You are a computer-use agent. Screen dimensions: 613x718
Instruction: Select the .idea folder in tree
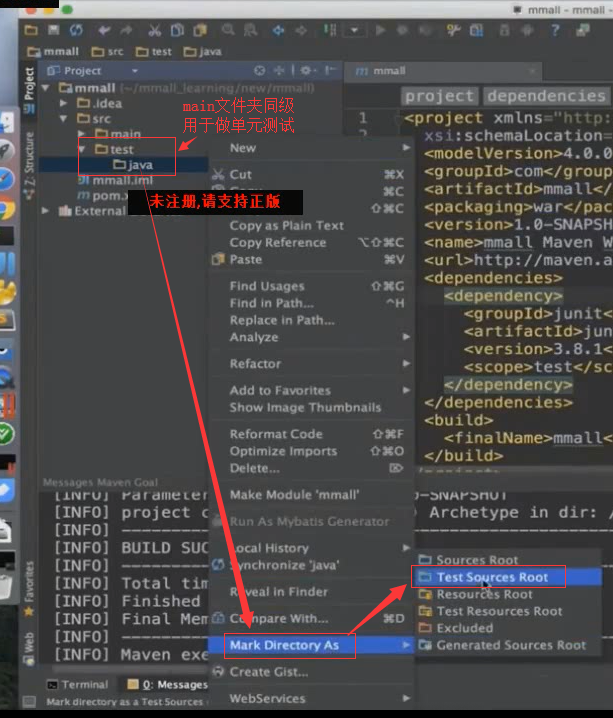tap(99, 103)
